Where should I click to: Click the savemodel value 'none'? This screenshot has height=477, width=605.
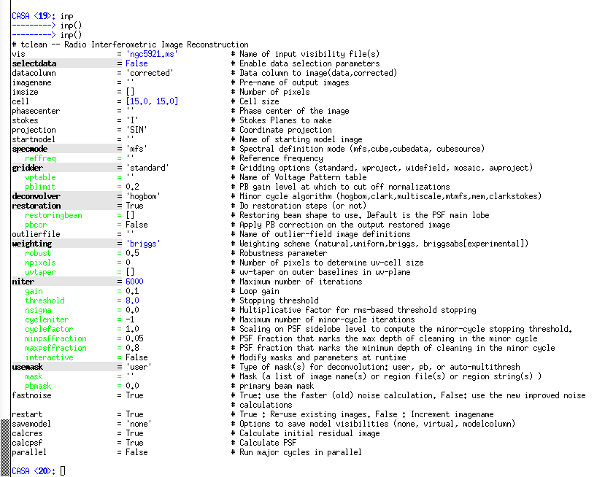(x=139, y=424)
